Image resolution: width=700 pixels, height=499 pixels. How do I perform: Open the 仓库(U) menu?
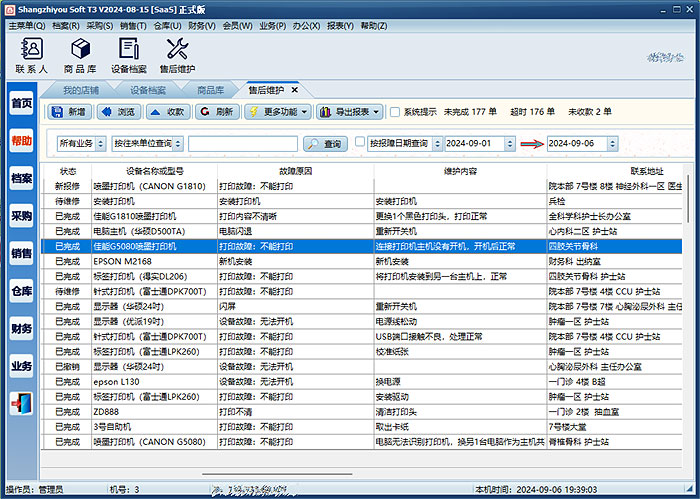point(167,26)
